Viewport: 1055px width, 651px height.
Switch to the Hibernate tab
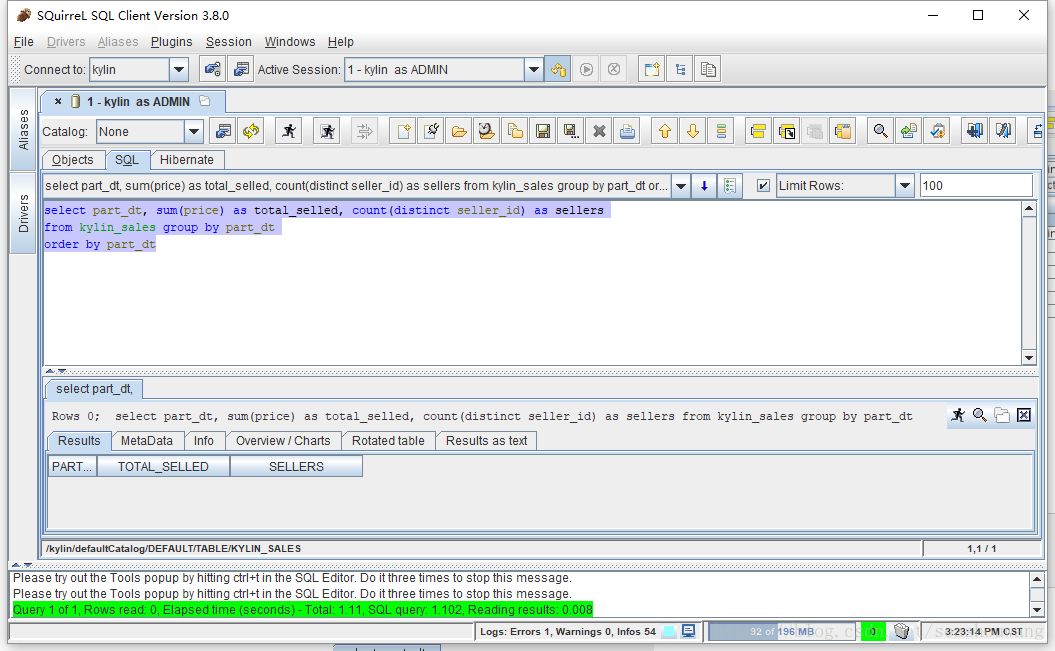186,160
